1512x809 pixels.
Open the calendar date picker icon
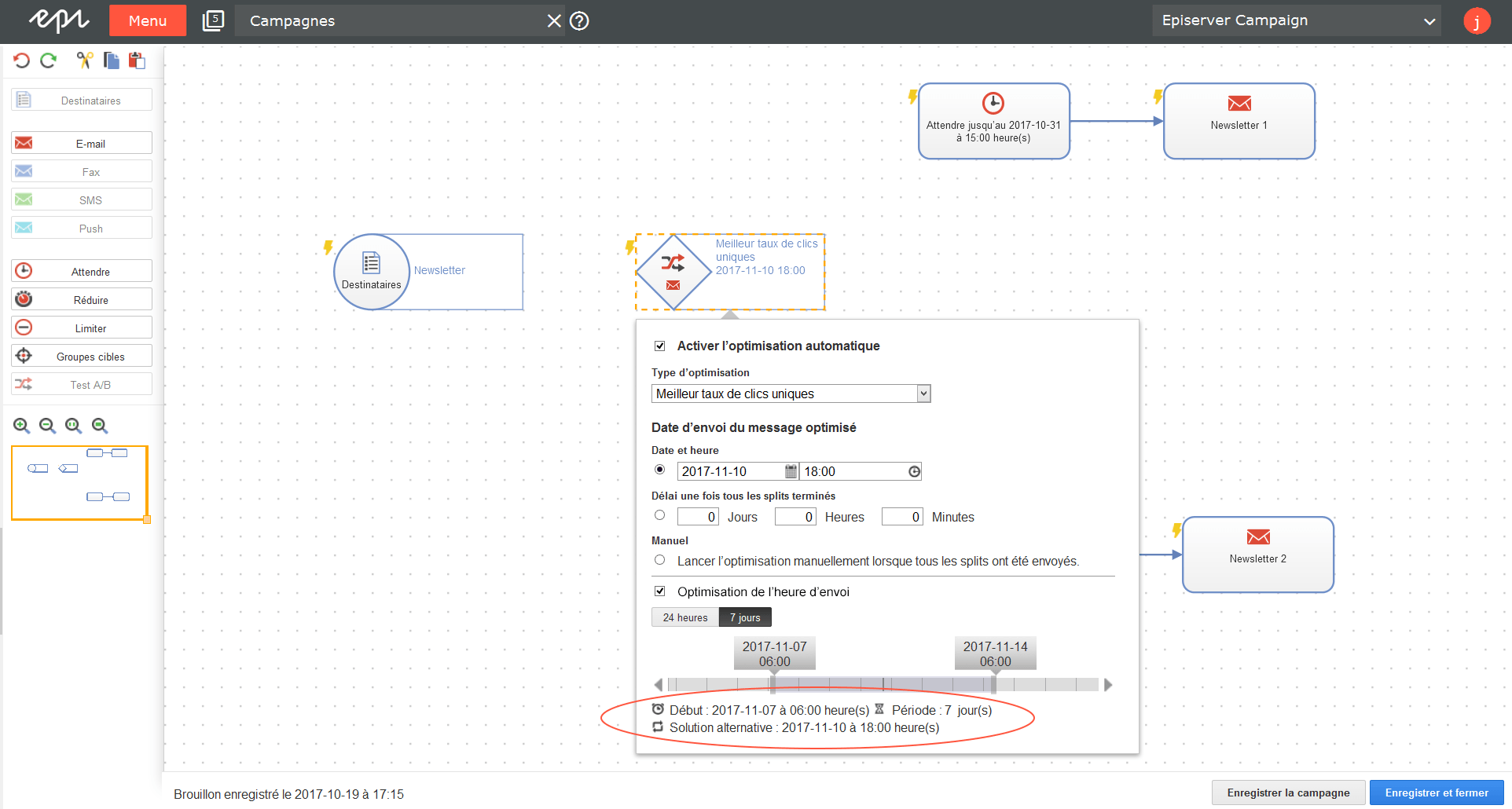[791, 471]
